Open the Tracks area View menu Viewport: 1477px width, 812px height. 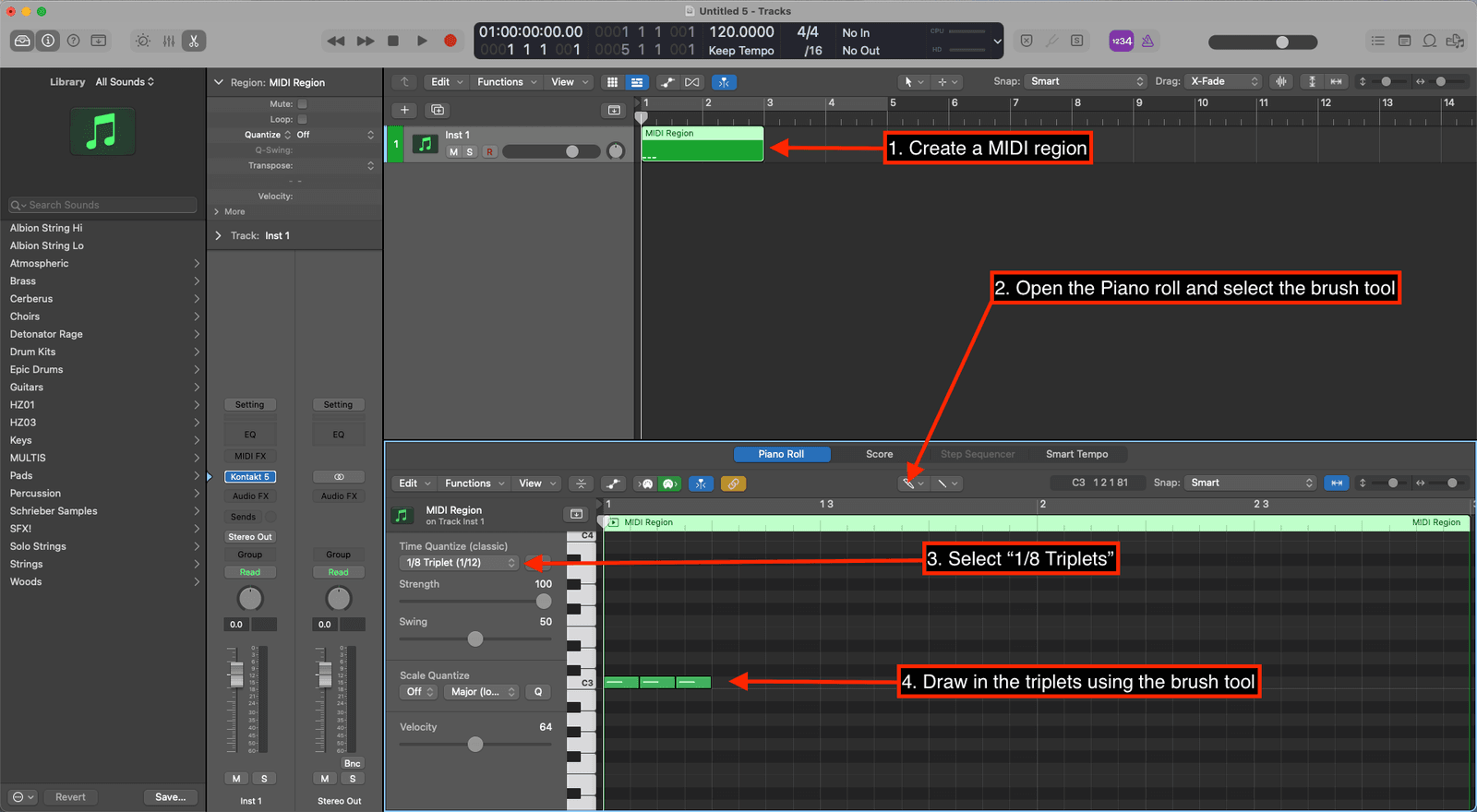pyautogui.click(x=570, y=82)
